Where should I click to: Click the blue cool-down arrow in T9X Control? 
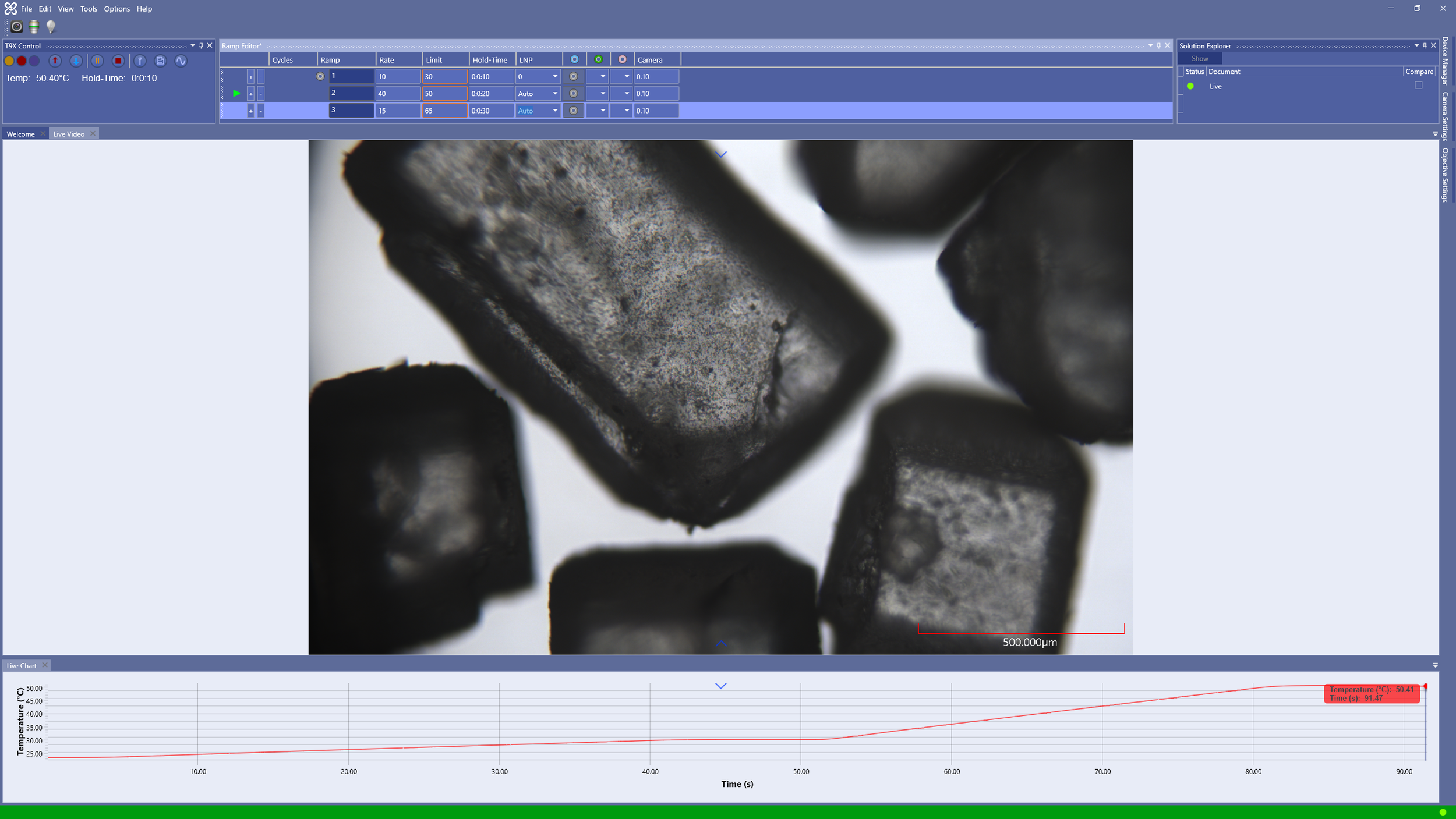point(76,61)
